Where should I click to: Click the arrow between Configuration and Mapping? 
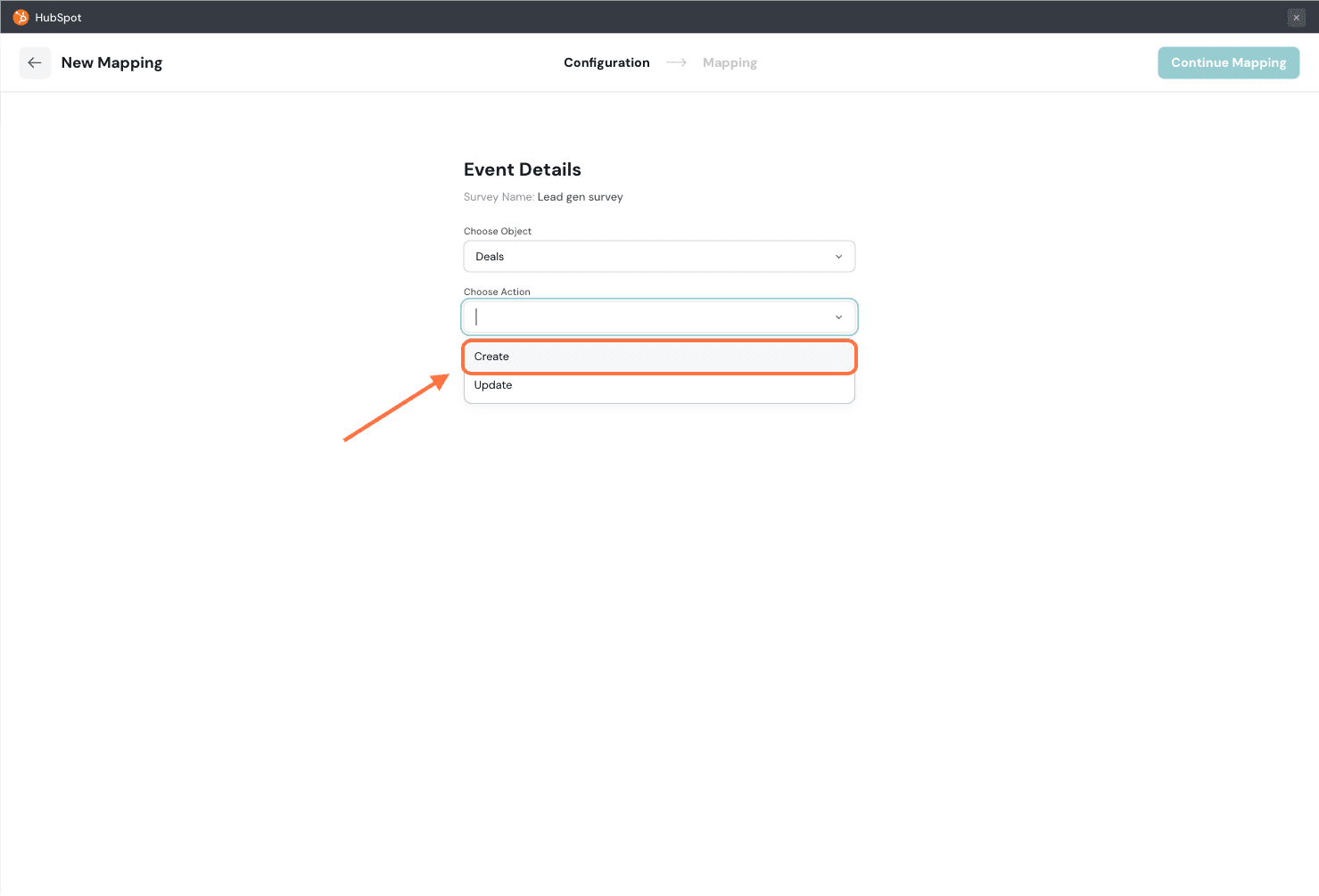coord(676,62)
